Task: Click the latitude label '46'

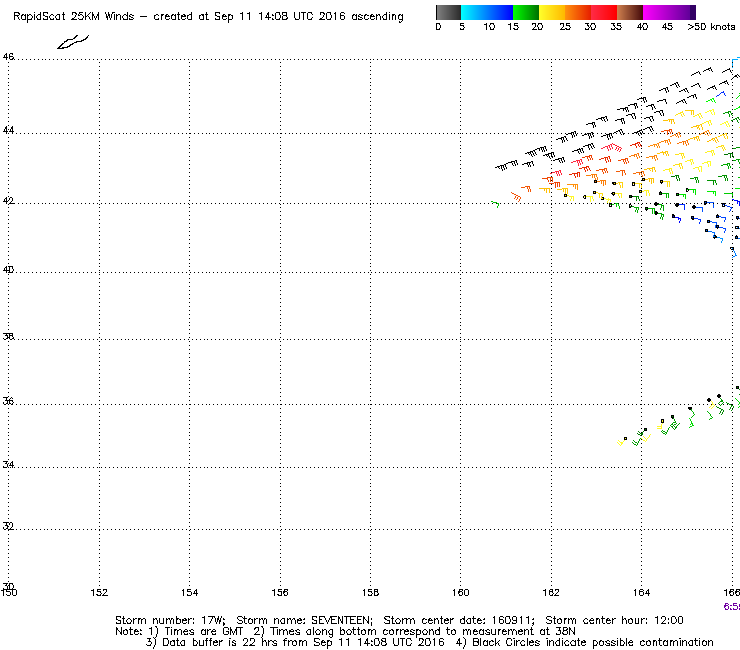Action: tap(8, 57)
